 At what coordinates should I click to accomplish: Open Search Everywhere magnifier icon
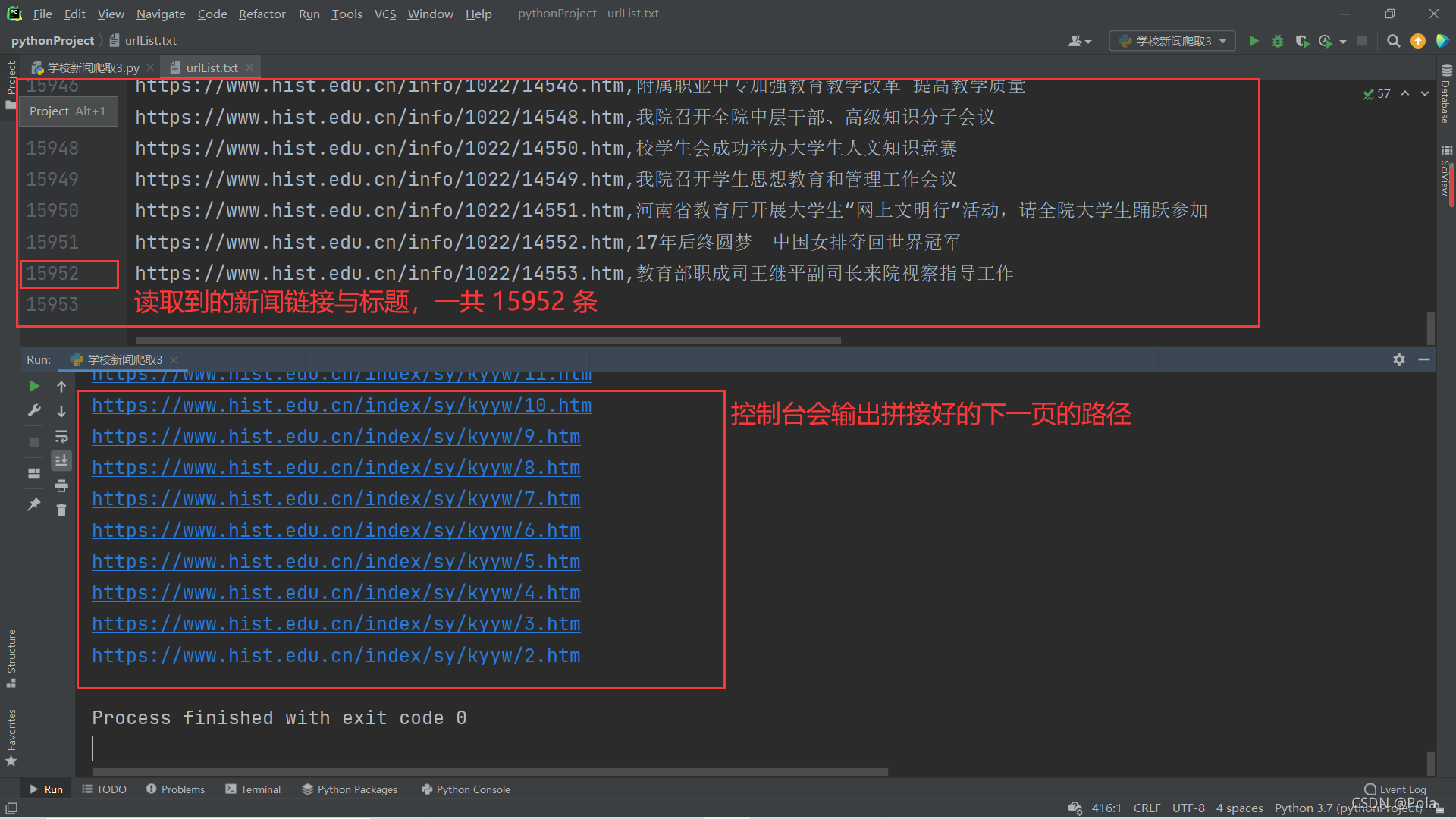(x=1393, y=41)
